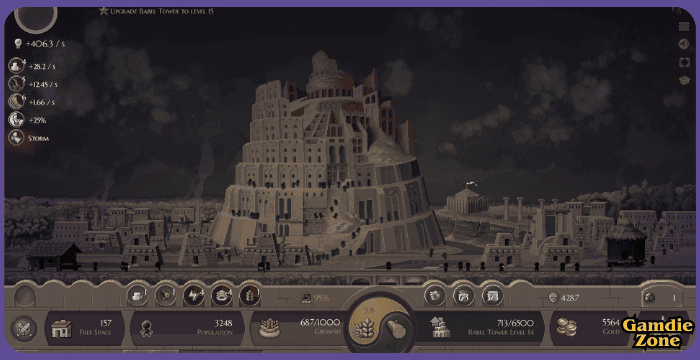Click the 'Storm' label
This screenshot has height=360, width=700.
pos(38,138)
